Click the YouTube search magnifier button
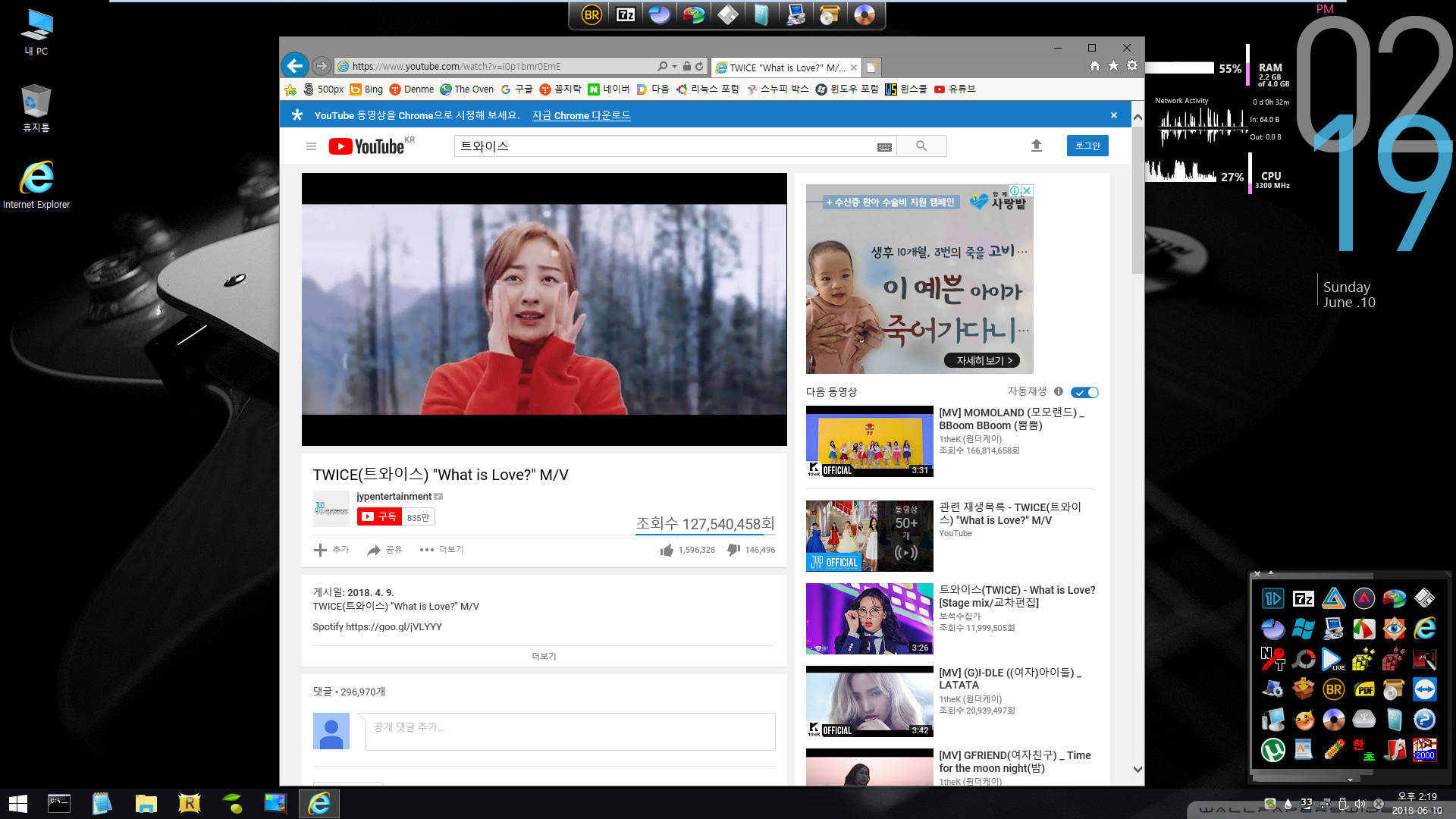This screenshot has width=1456, height=819. point(921,146)
